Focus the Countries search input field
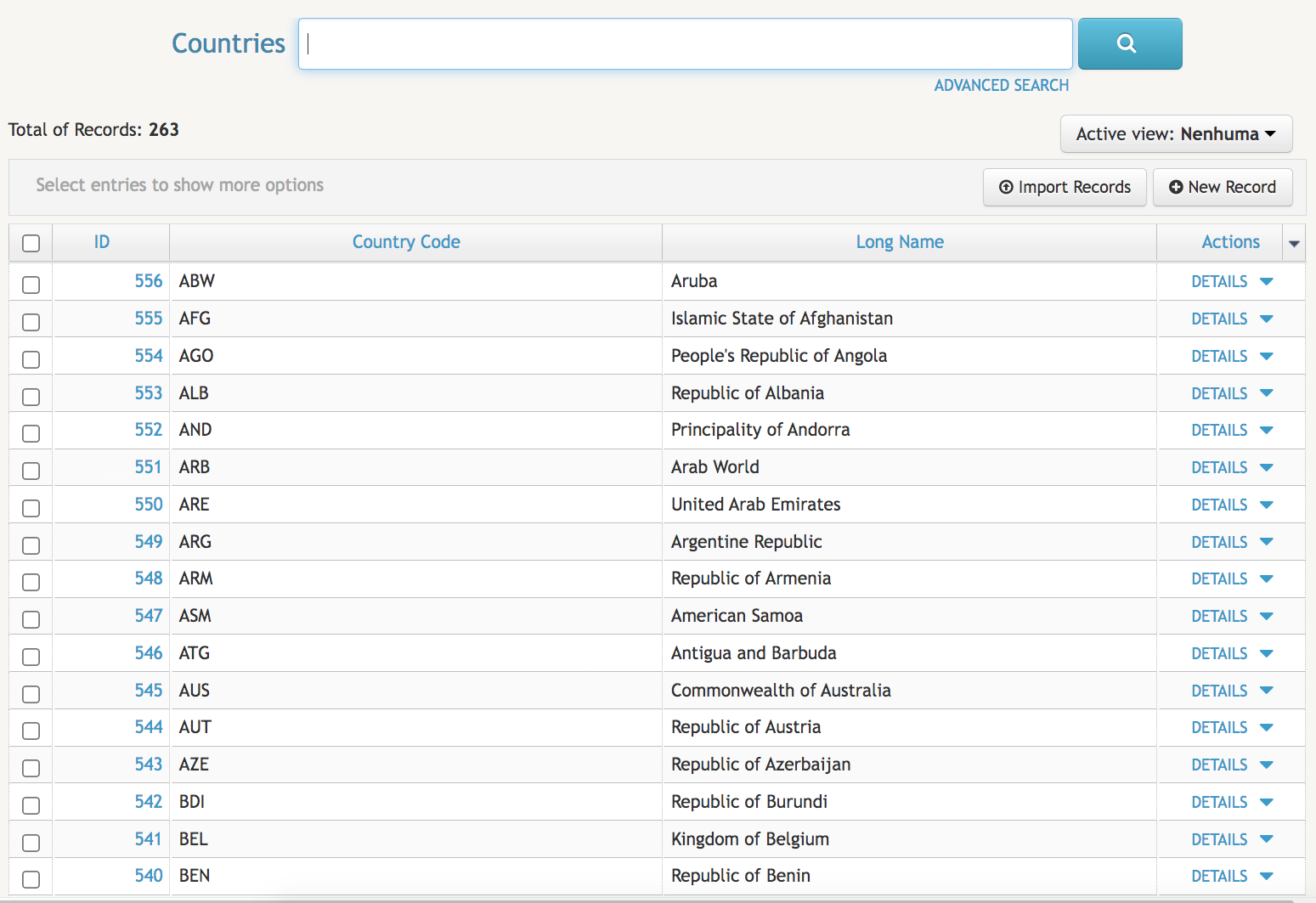The image size is (1316, 903). coord(685,43)
